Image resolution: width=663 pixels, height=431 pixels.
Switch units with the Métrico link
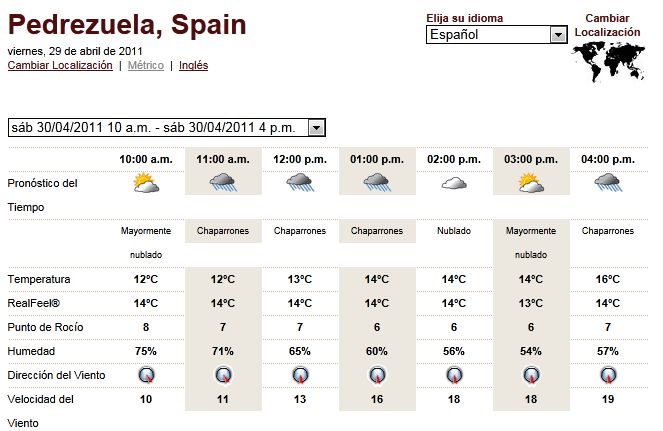pyautogui.click(x=146, y=65)
